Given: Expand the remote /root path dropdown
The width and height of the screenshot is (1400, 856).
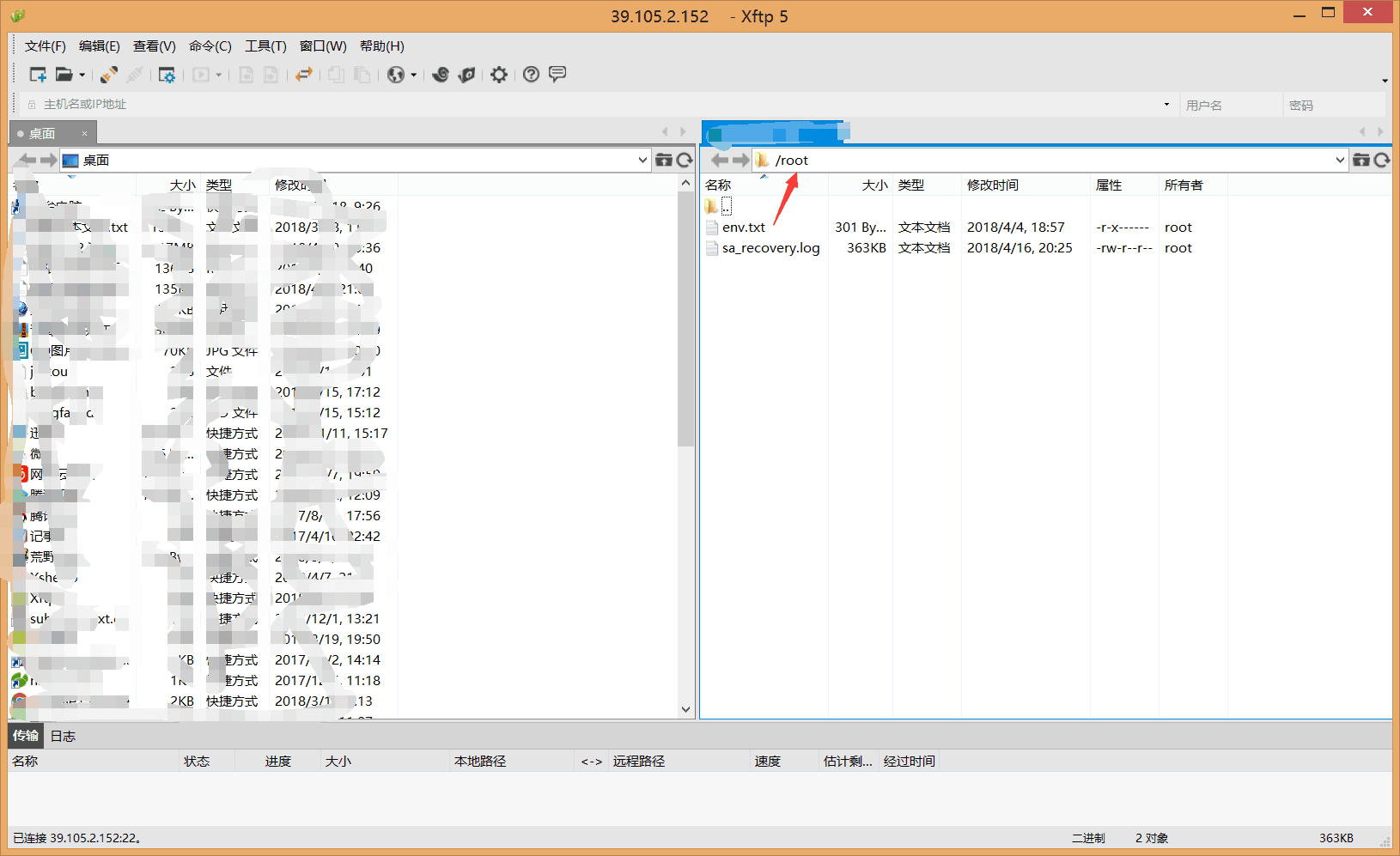Looking at the screenshot, I should [x=1340, y=160].
